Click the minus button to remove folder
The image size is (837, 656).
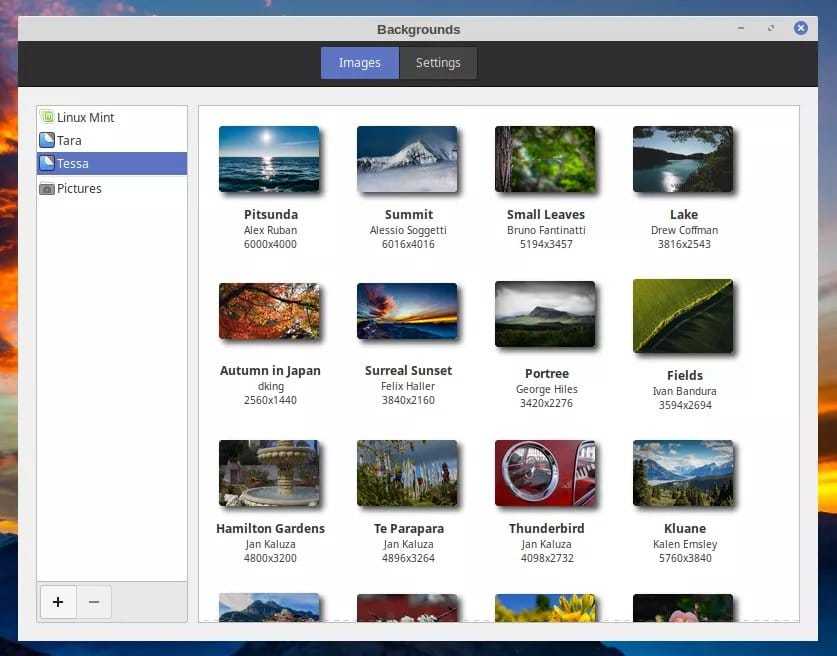pyautogui.click(x=94, y=602)
